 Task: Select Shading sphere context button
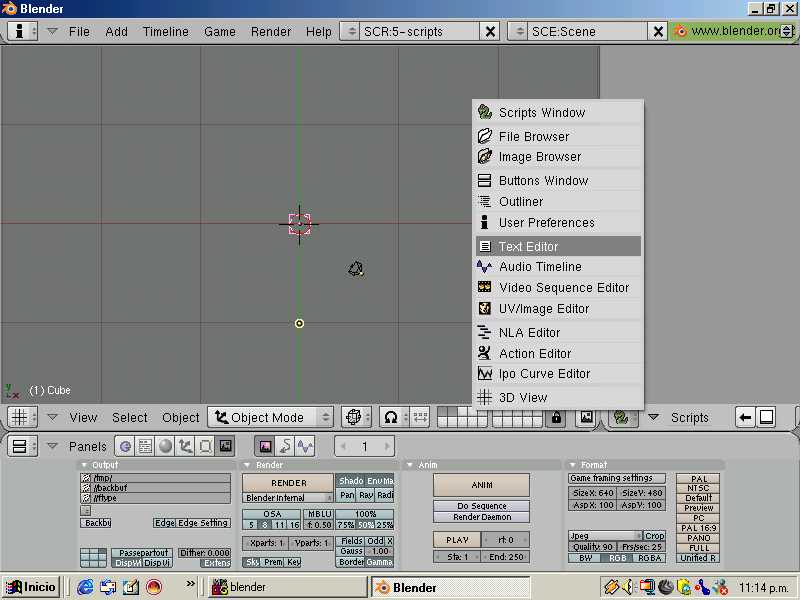(x=165, y=446)
